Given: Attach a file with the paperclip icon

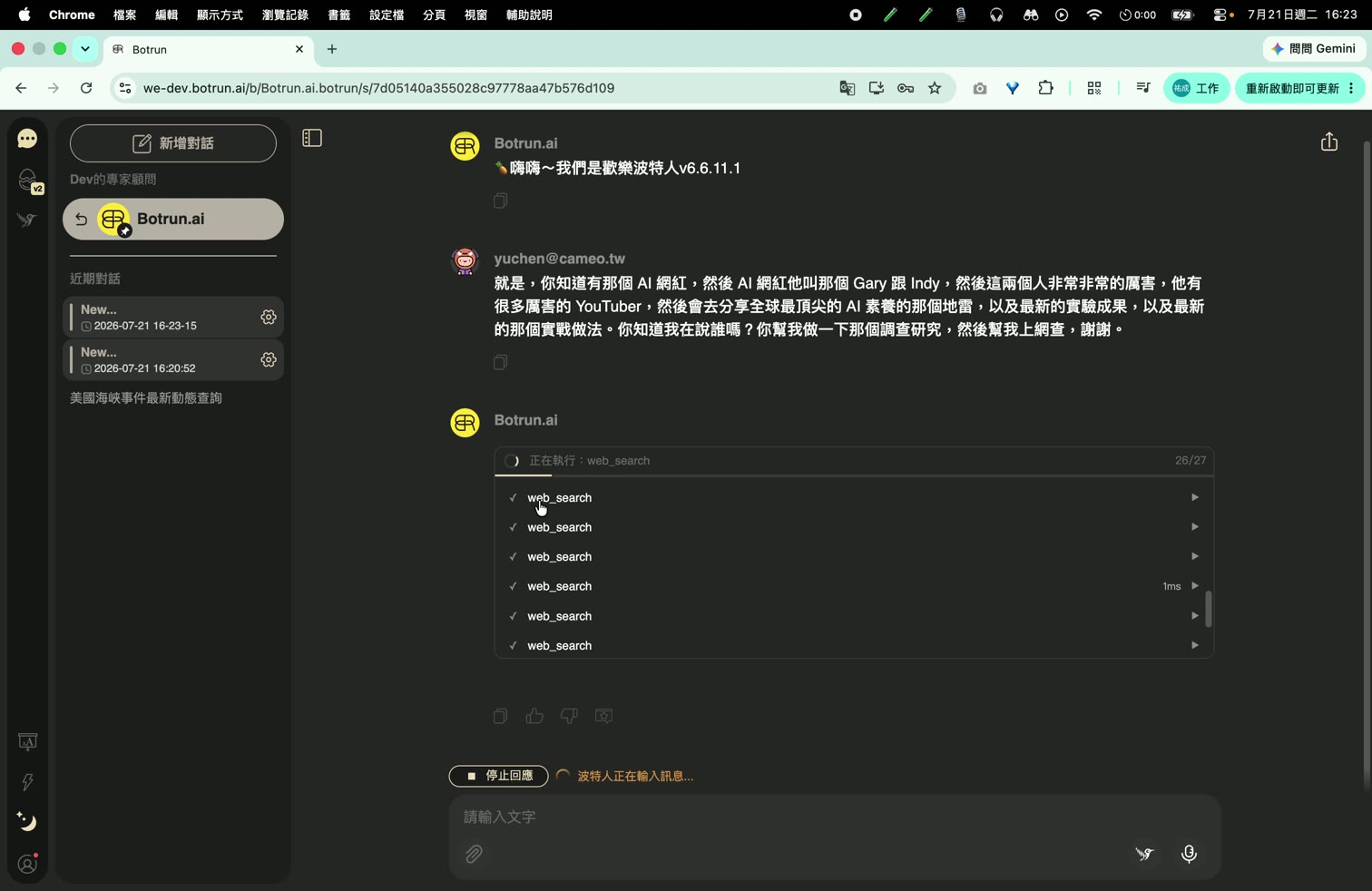Looking at the screenshot, I should (x=474, y=854).
